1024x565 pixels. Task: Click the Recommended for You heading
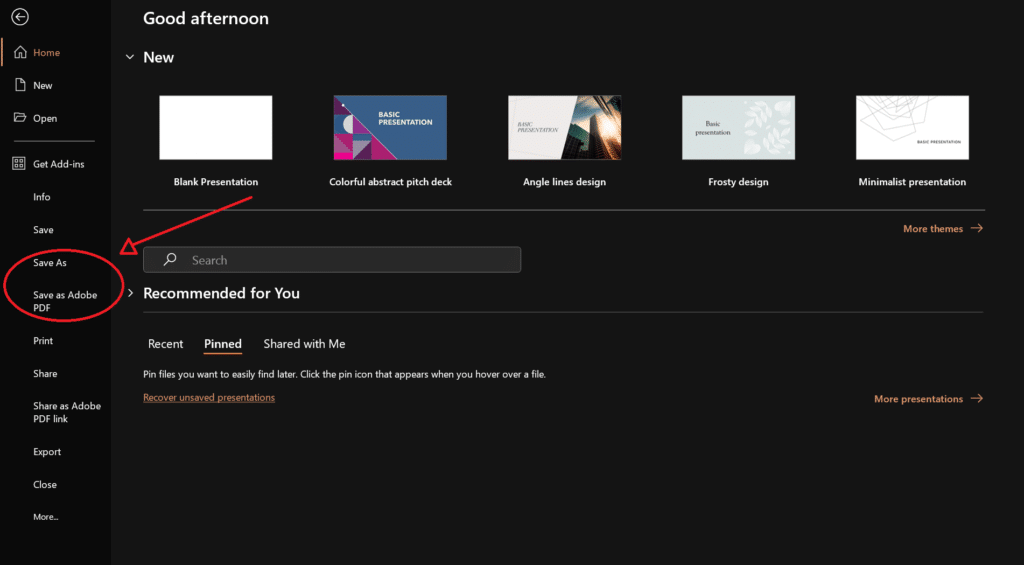(x=221, y=293)
